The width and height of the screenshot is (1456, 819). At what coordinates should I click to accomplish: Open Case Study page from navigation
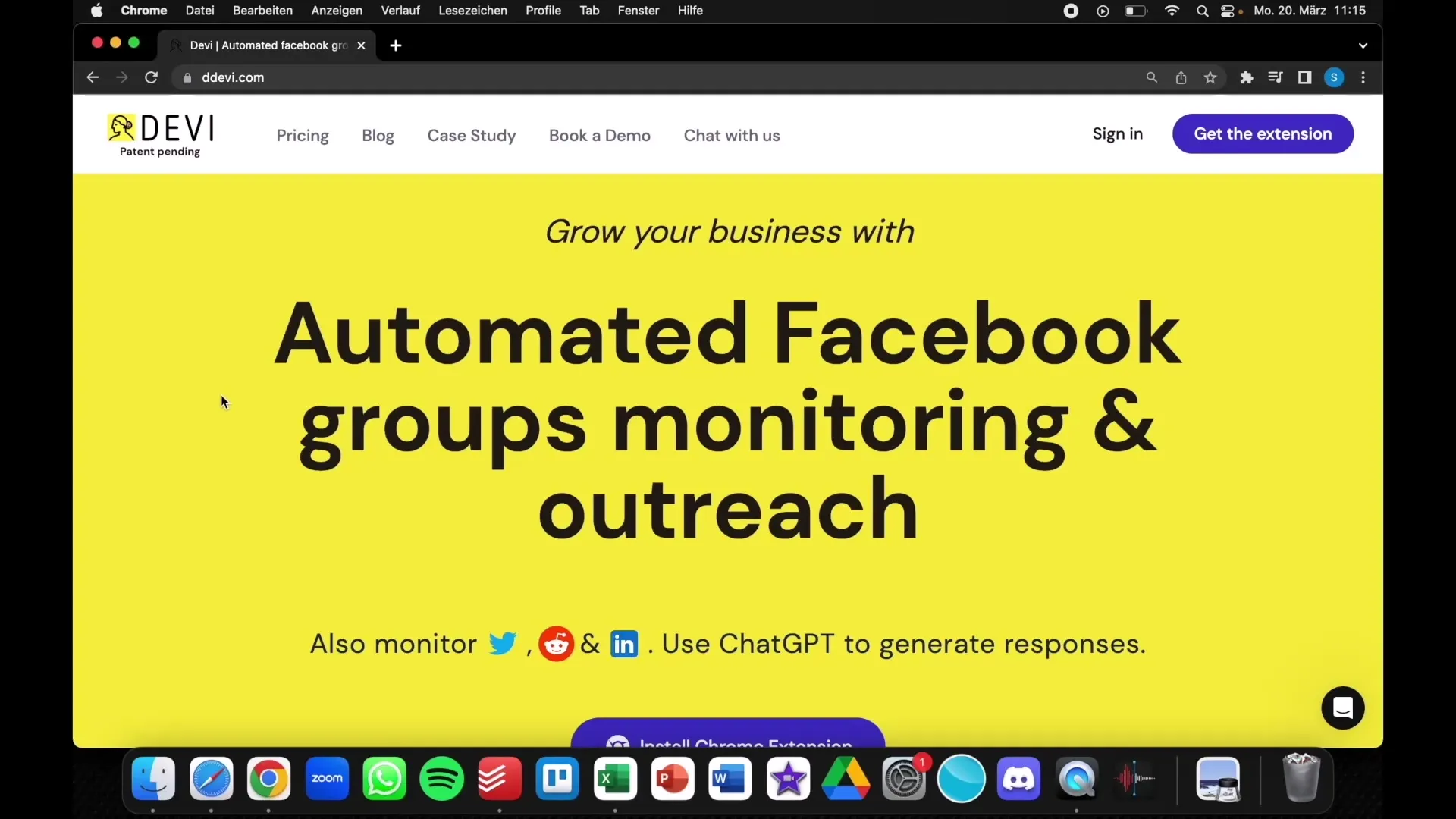pyautogui.click(x=471, y=135)
